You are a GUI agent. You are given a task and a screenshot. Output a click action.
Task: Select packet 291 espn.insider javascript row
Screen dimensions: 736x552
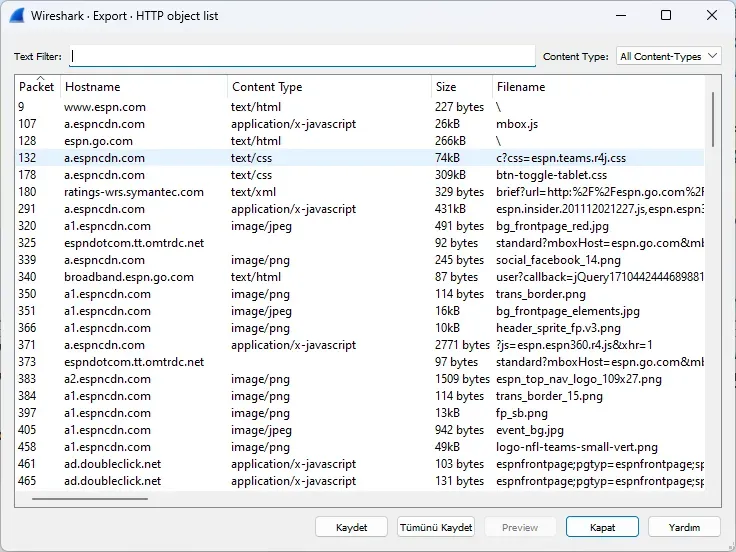[x=360, y=209]
